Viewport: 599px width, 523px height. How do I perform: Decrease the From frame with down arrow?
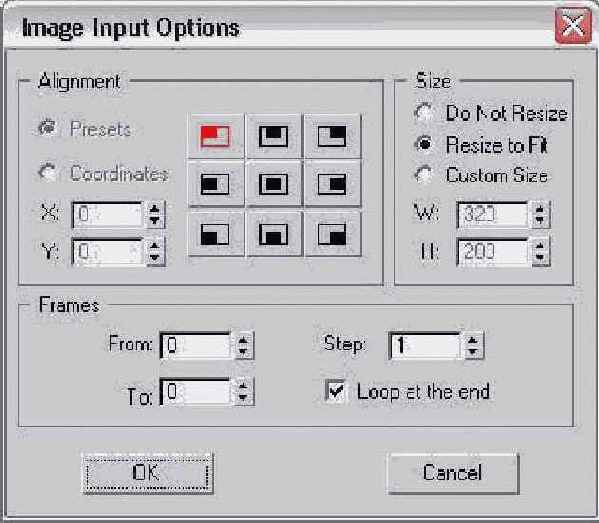243,351
